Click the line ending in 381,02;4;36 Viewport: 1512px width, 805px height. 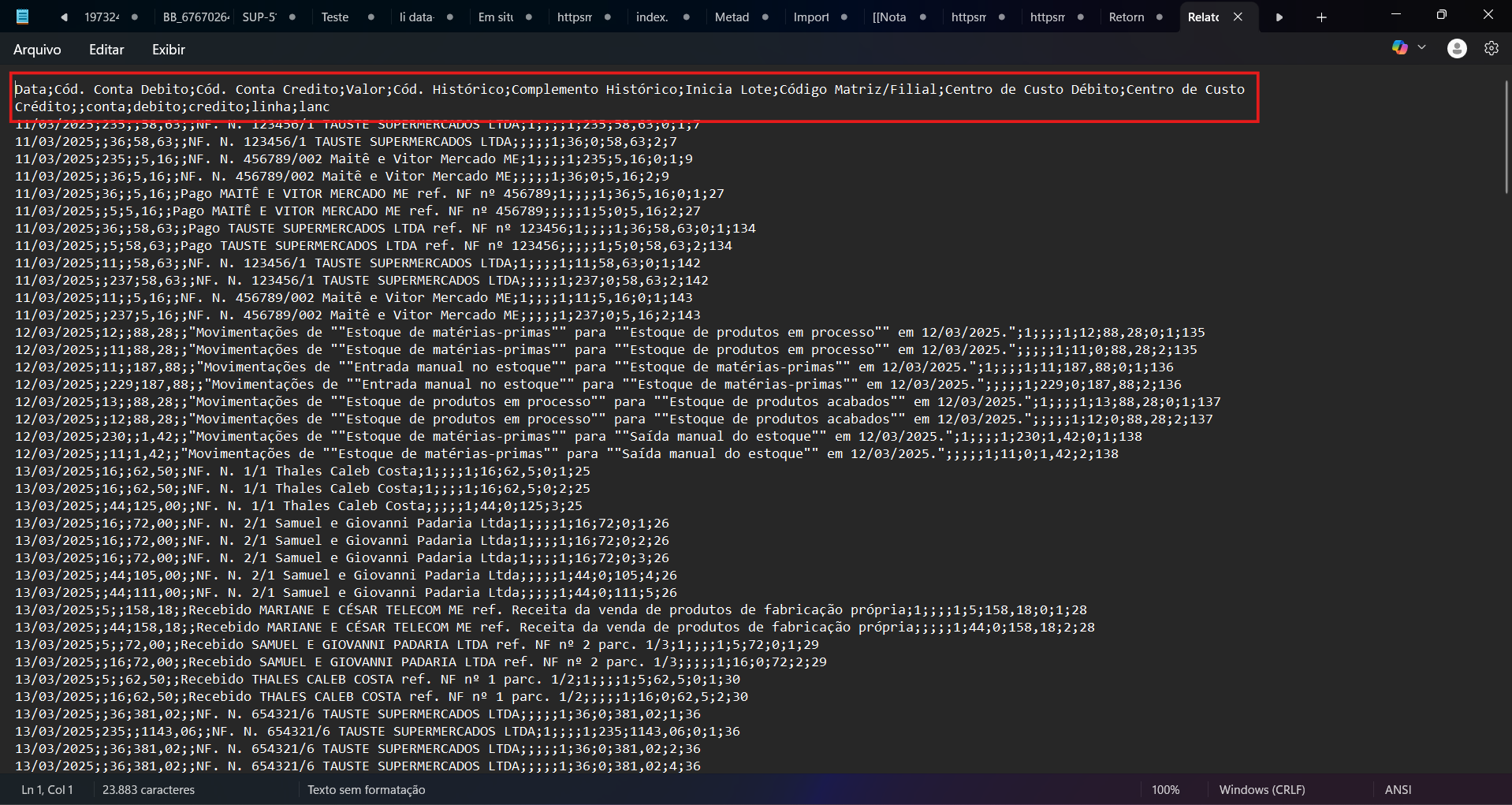358,766
